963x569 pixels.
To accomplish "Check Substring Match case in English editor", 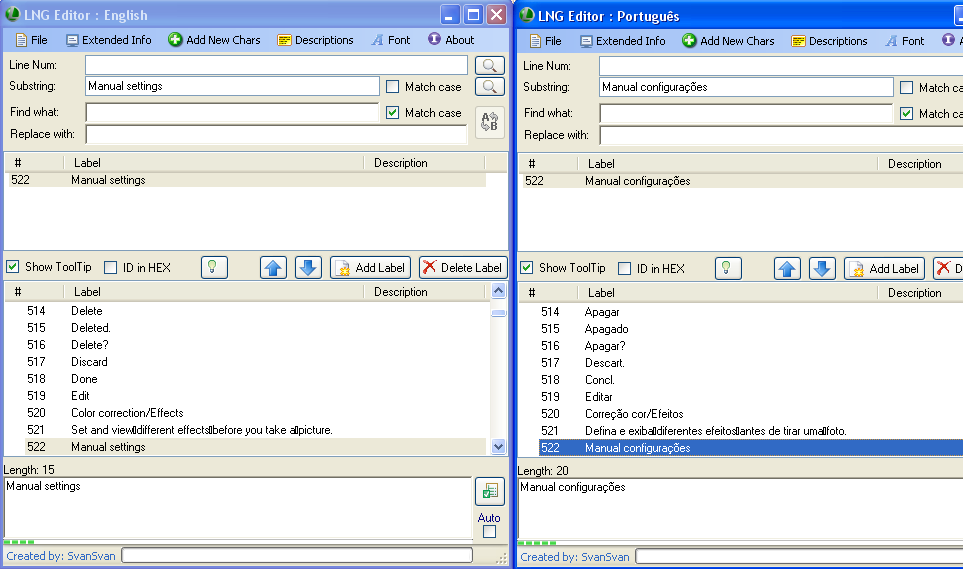I will click(x=393, y=87).
